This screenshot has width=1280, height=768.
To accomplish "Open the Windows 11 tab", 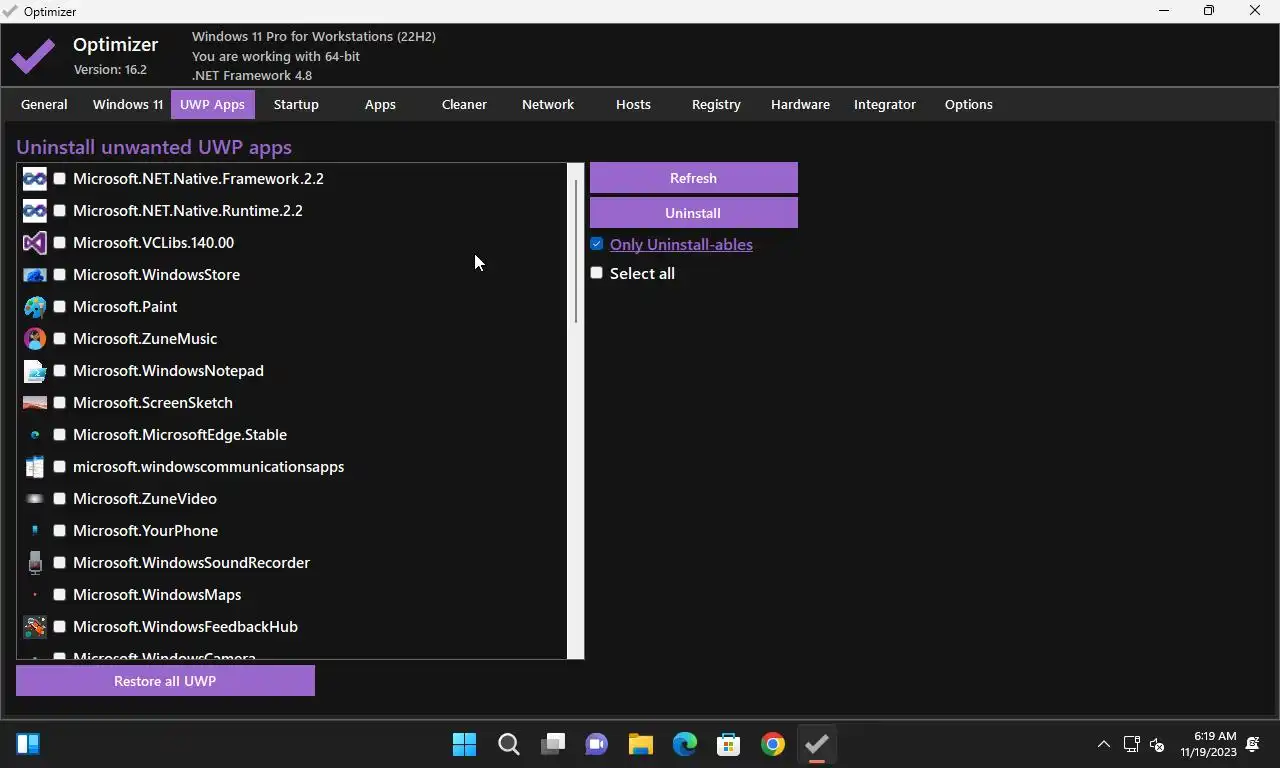I will (128, 104).
